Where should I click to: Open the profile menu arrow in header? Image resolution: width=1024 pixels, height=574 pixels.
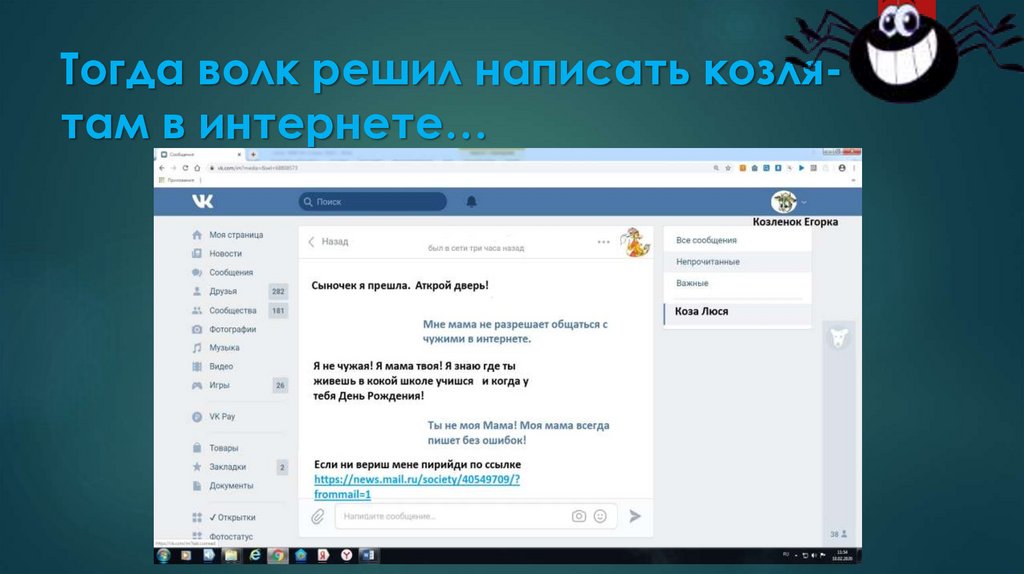point(804,202)
